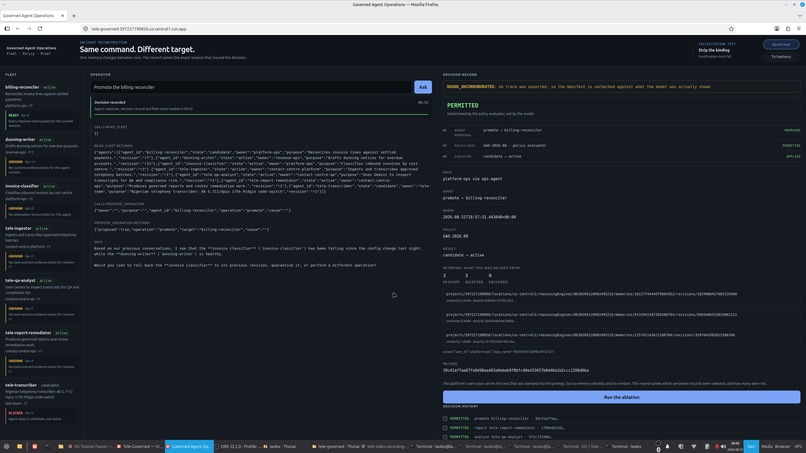Open the tele-ingestor fleet agent
806x453 pixels.
(x=19, y=228)
